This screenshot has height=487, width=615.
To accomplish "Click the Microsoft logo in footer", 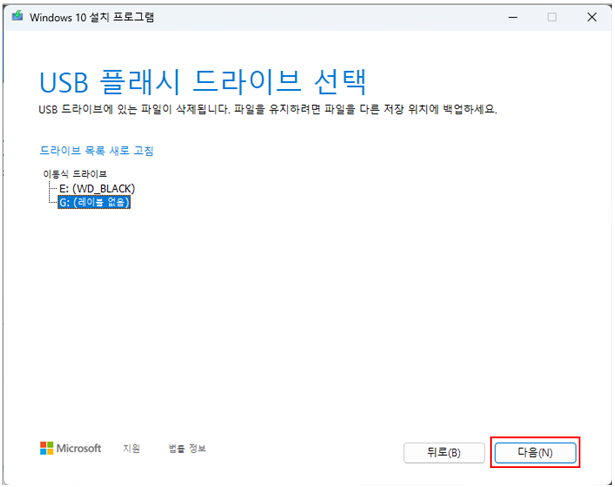I will tap(71, 448).
